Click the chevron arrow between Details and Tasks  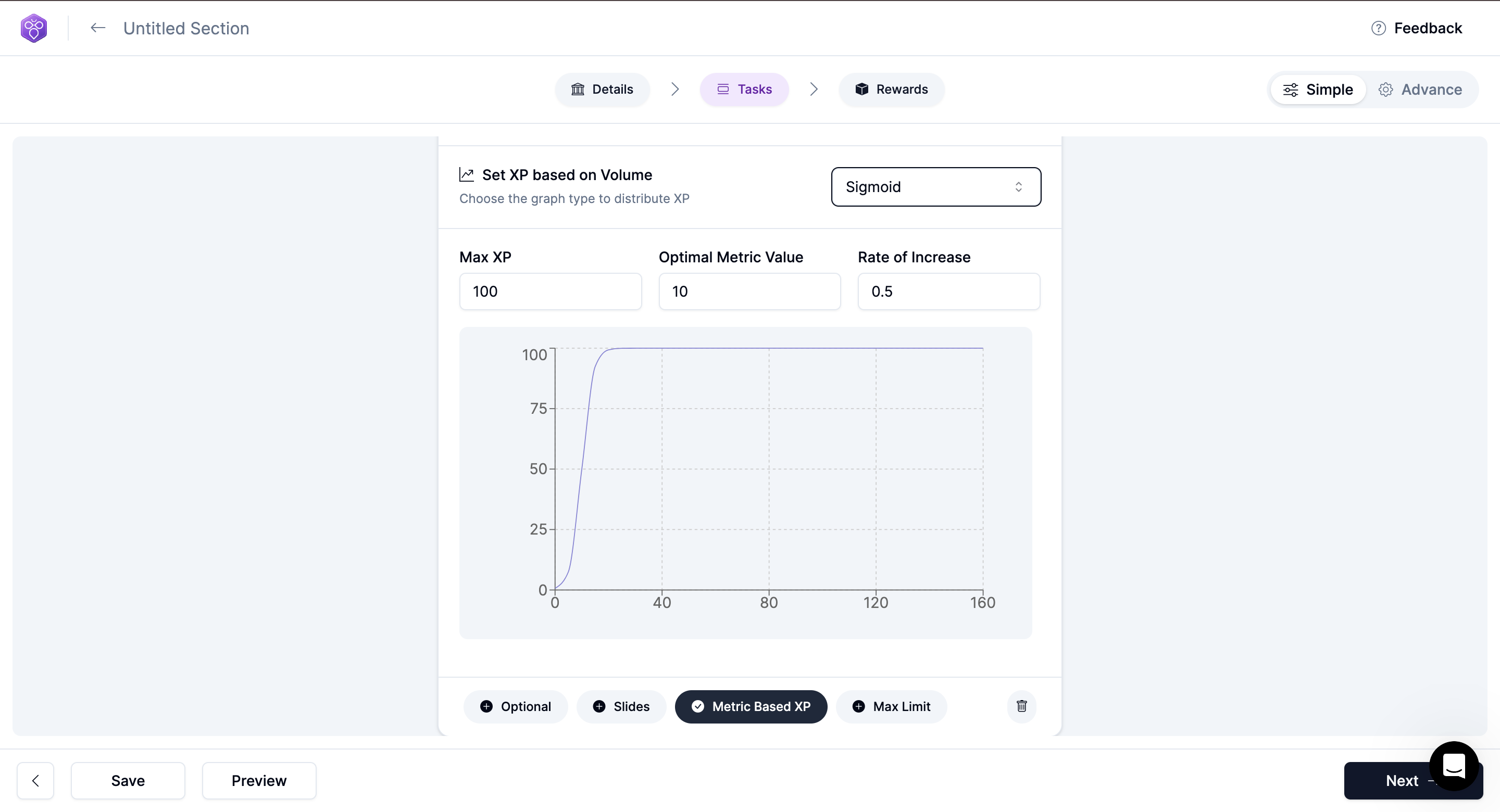click(675, 89)
